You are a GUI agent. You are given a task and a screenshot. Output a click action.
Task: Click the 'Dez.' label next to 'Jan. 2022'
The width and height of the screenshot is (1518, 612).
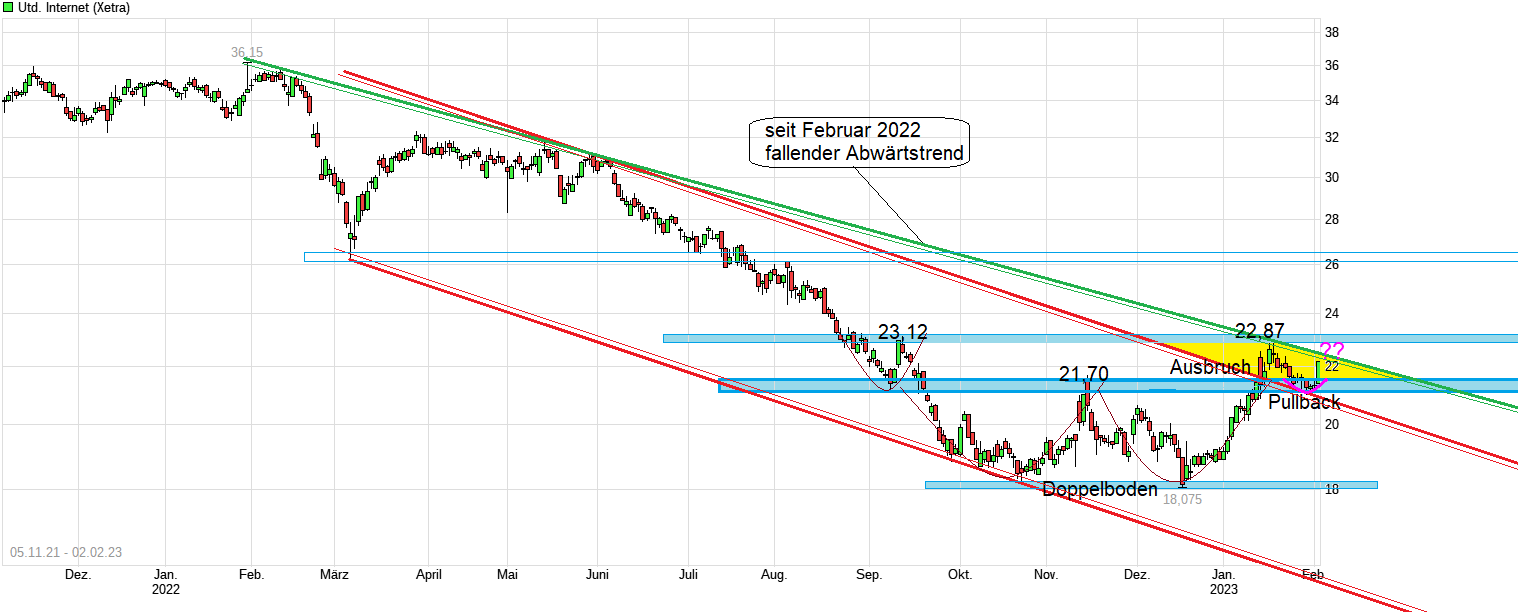point(78,575)
